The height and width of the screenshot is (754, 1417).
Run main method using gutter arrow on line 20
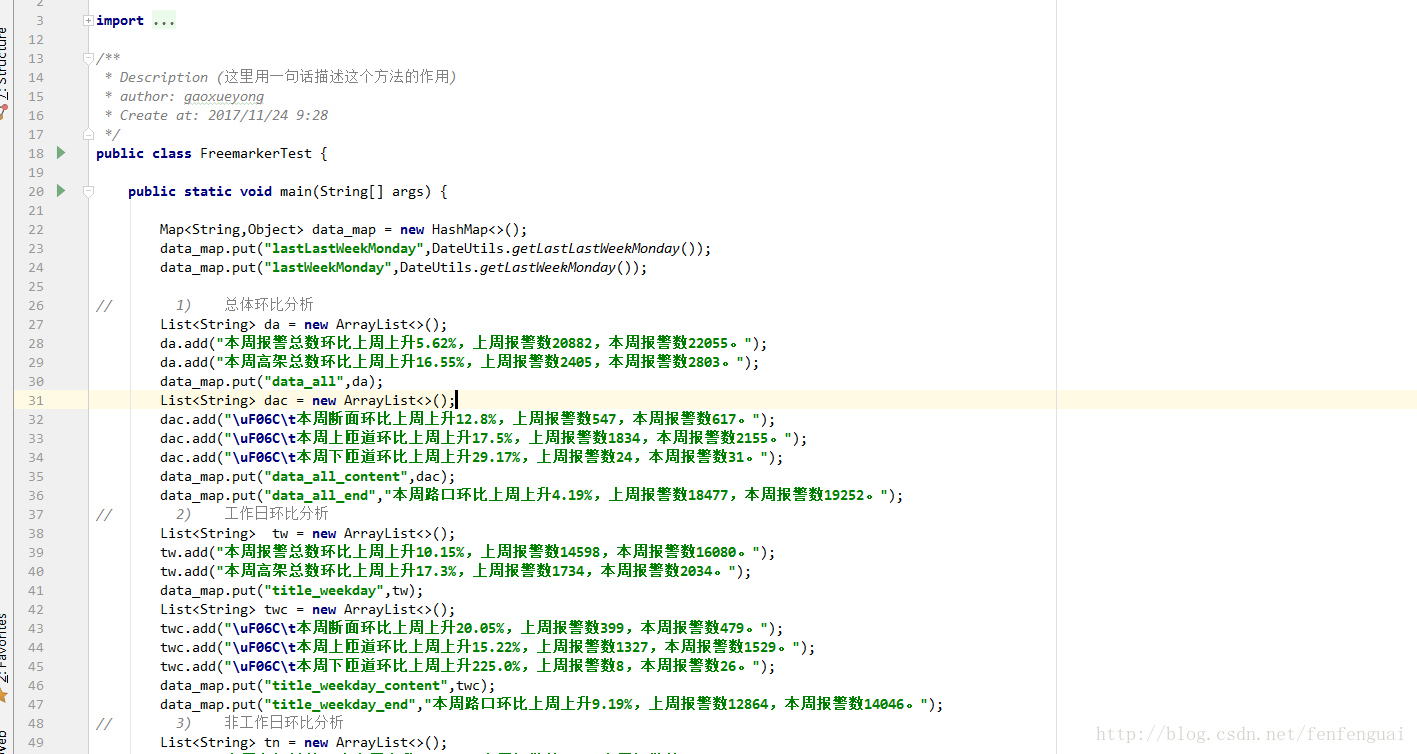[x=61, y=191]
